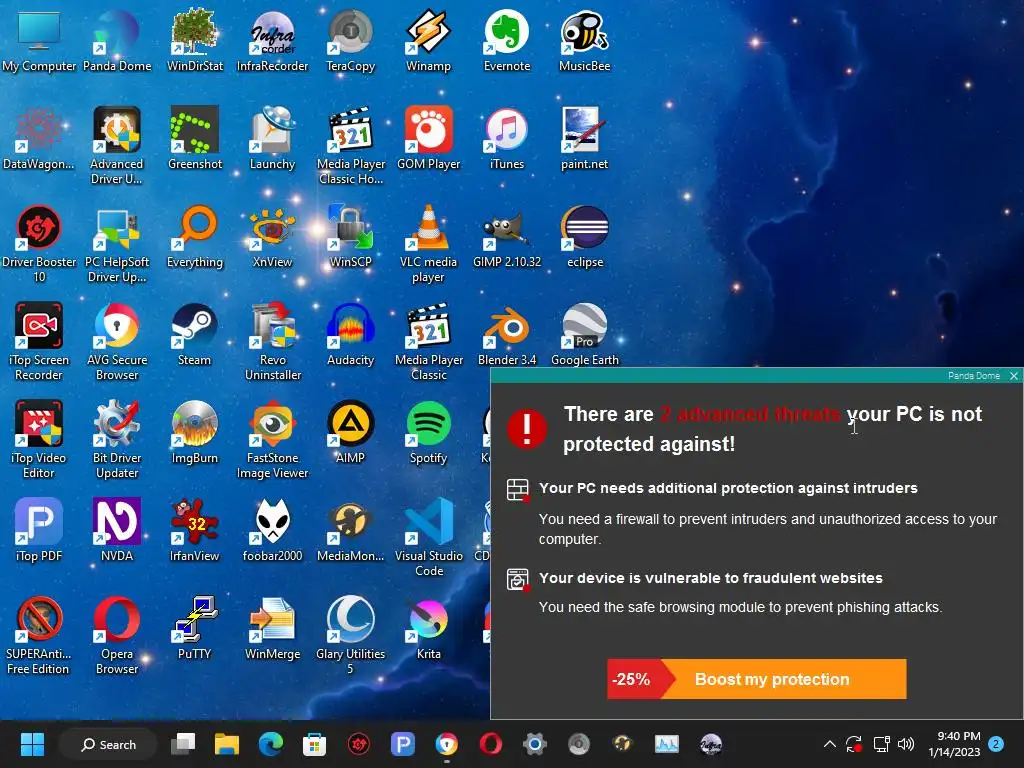This screenshot has height=768, width=1024.
Task: Open Evernote from the desktop
Action: [x=507, y=40]
